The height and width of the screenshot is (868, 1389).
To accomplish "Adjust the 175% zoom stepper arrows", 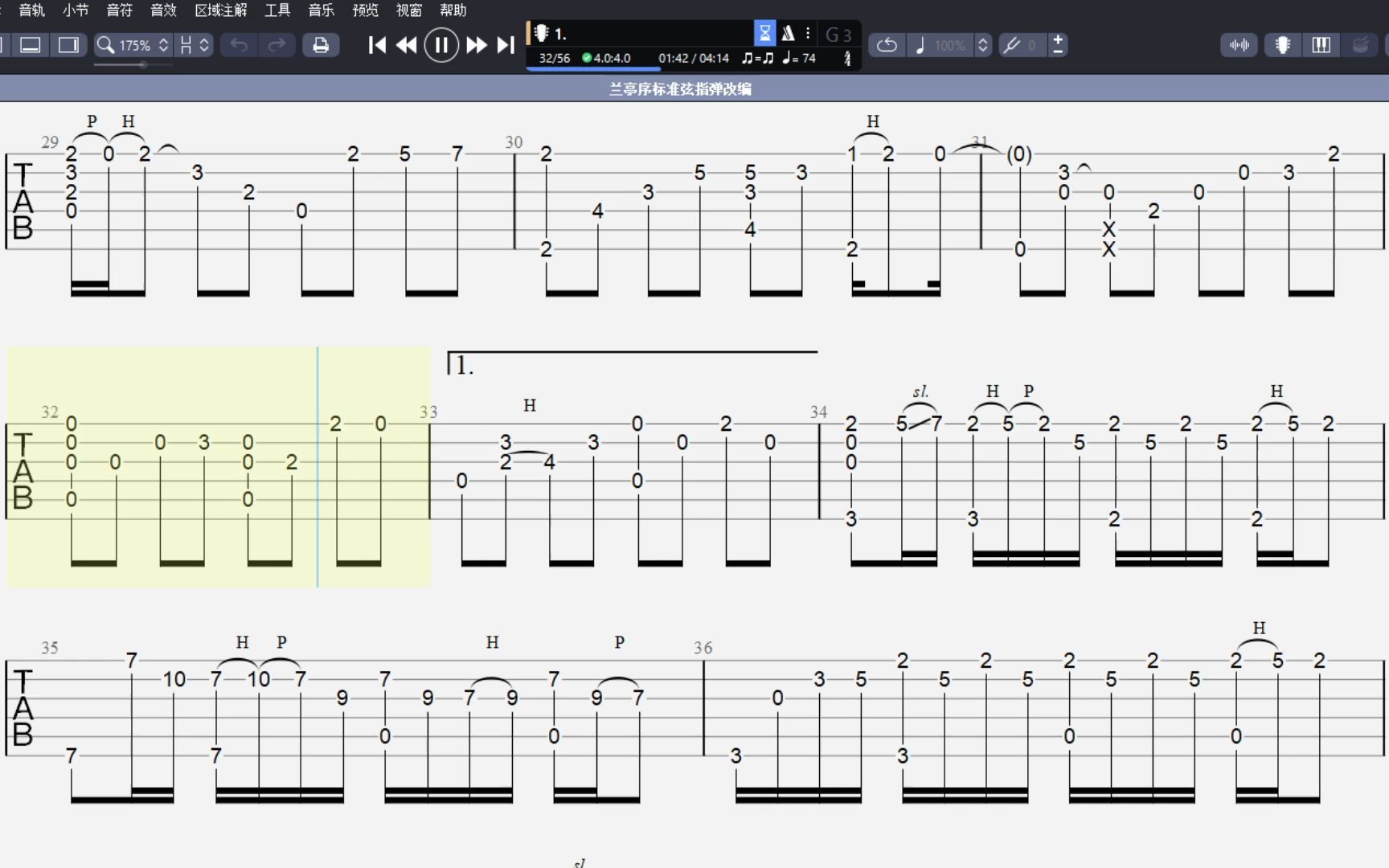I will pyautogui.click(x=164, y=45).
